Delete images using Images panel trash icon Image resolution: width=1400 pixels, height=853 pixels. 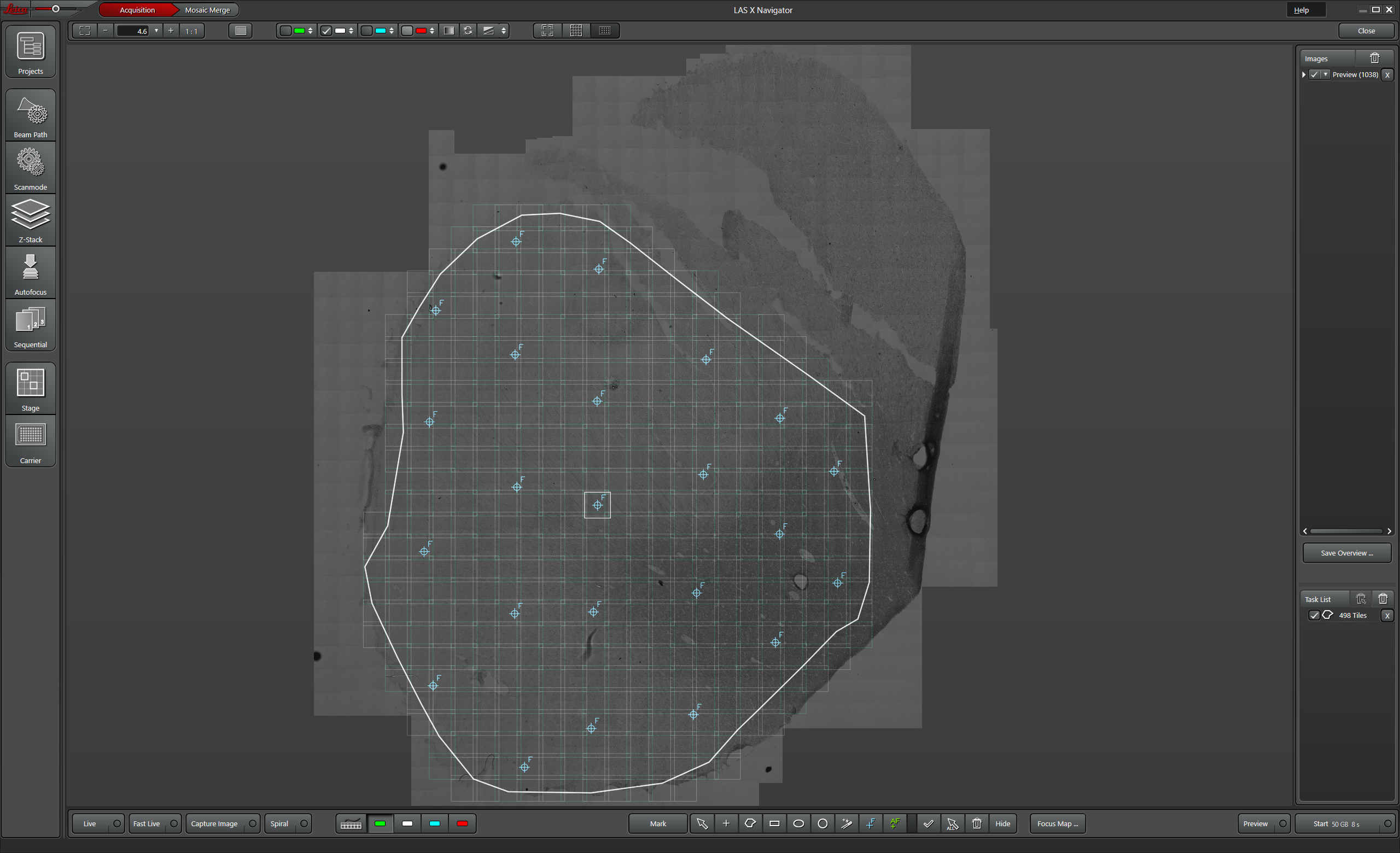1374,58
